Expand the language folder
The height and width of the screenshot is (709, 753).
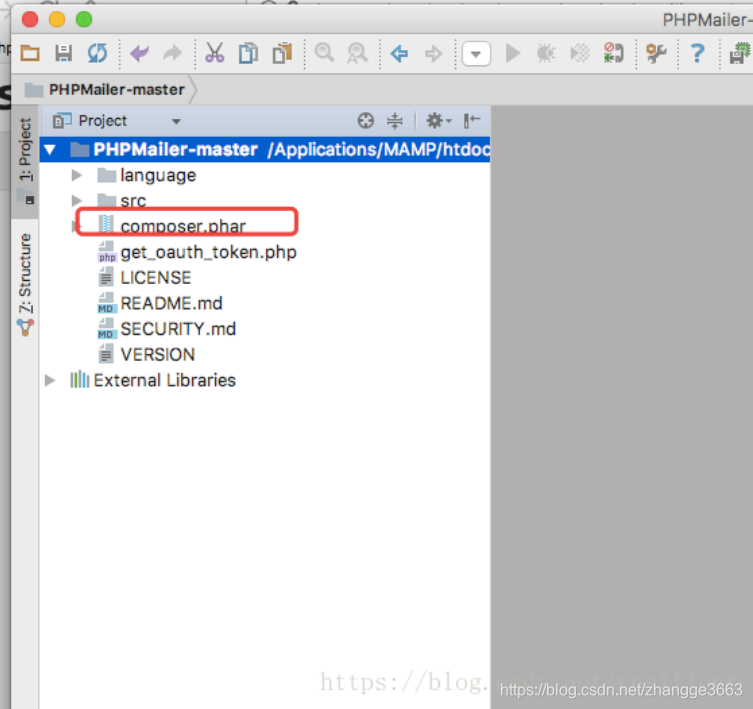pos(76,175)
